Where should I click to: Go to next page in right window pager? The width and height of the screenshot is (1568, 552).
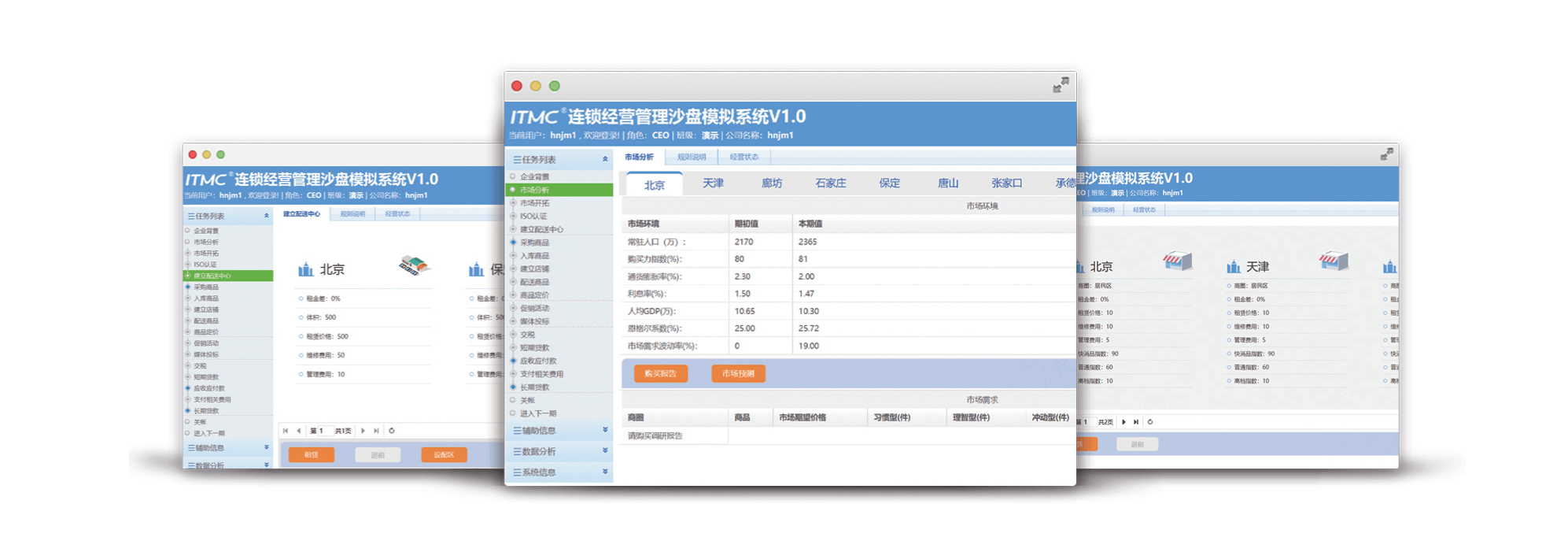(1123, 422)
